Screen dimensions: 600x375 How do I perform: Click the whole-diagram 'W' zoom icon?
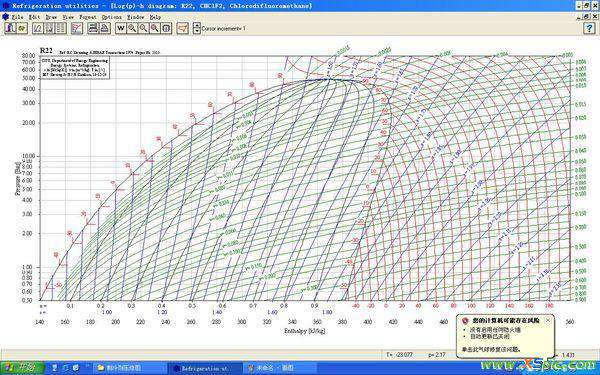(x=121, y=28)
